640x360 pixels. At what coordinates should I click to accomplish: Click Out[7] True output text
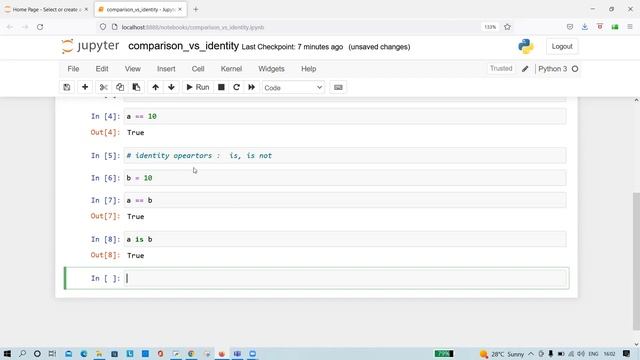[136, 217]
